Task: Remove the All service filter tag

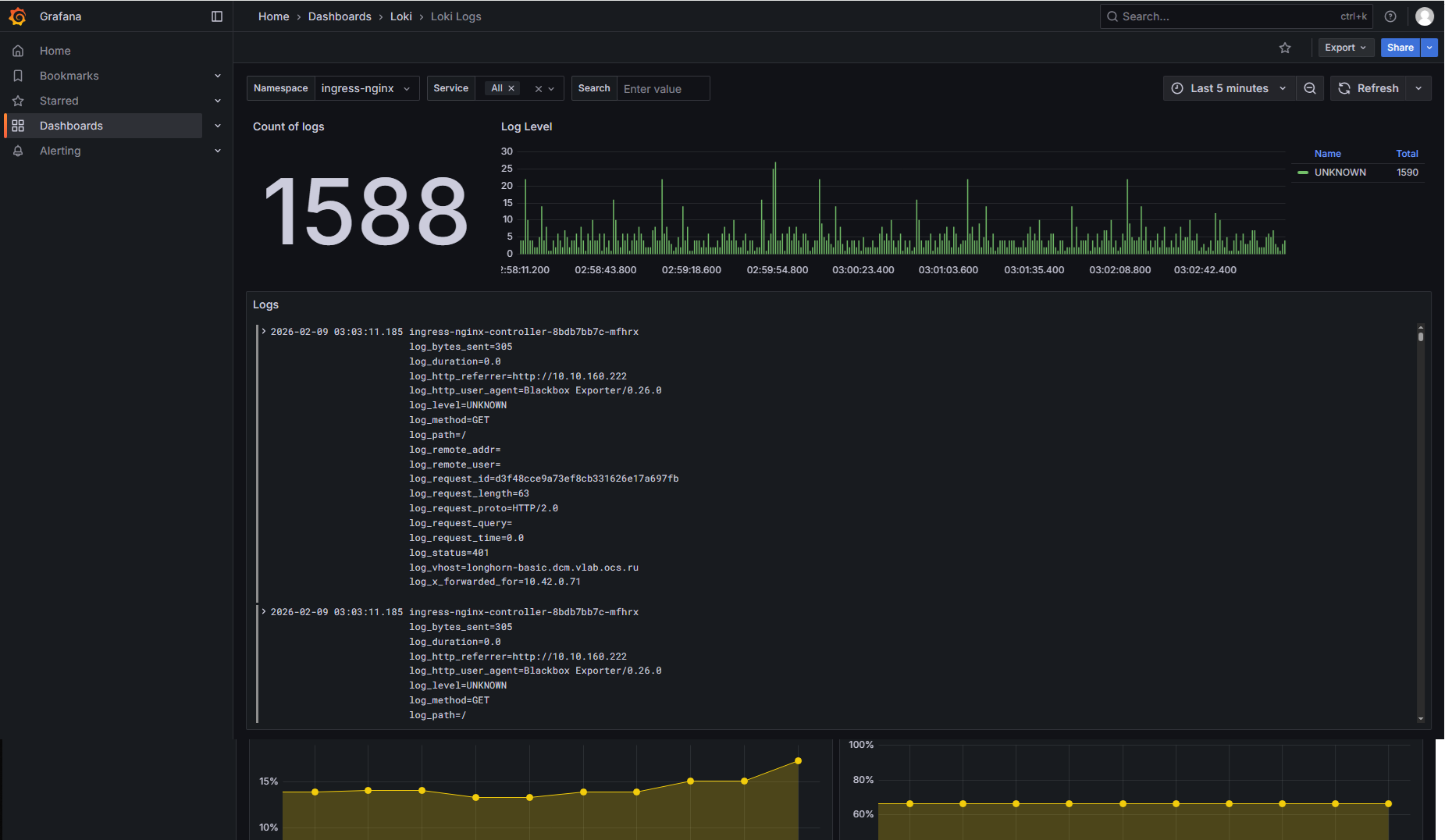Action: (511, 88)
